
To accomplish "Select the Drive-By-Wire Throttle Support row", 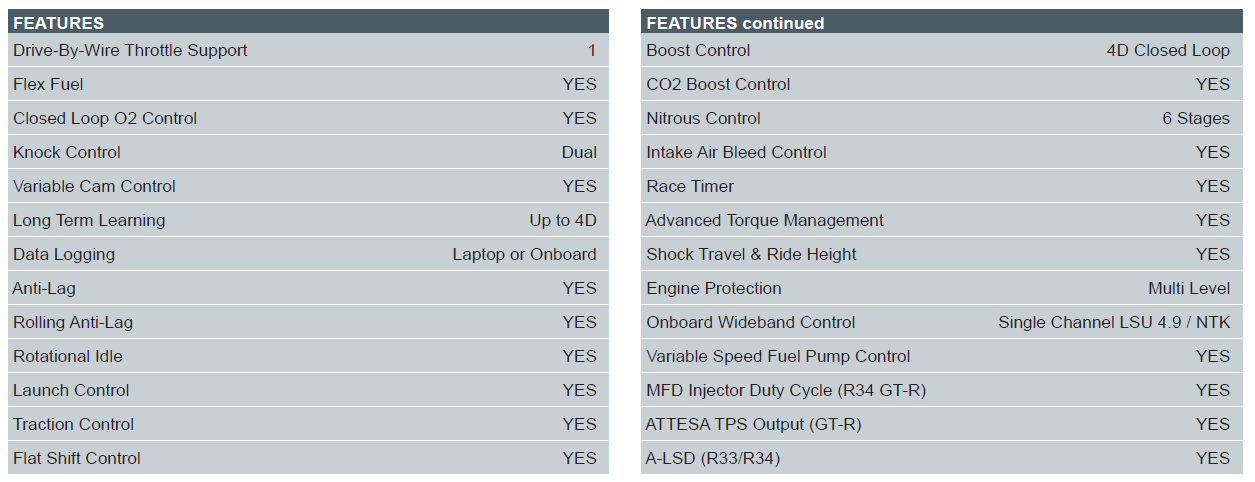I will click(308, 50).
